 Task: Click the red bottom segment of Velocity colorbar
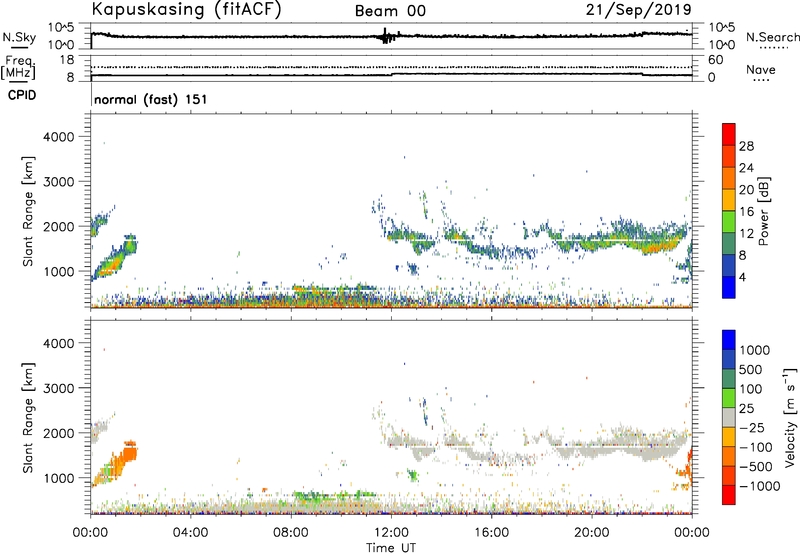tap(729, 495)
